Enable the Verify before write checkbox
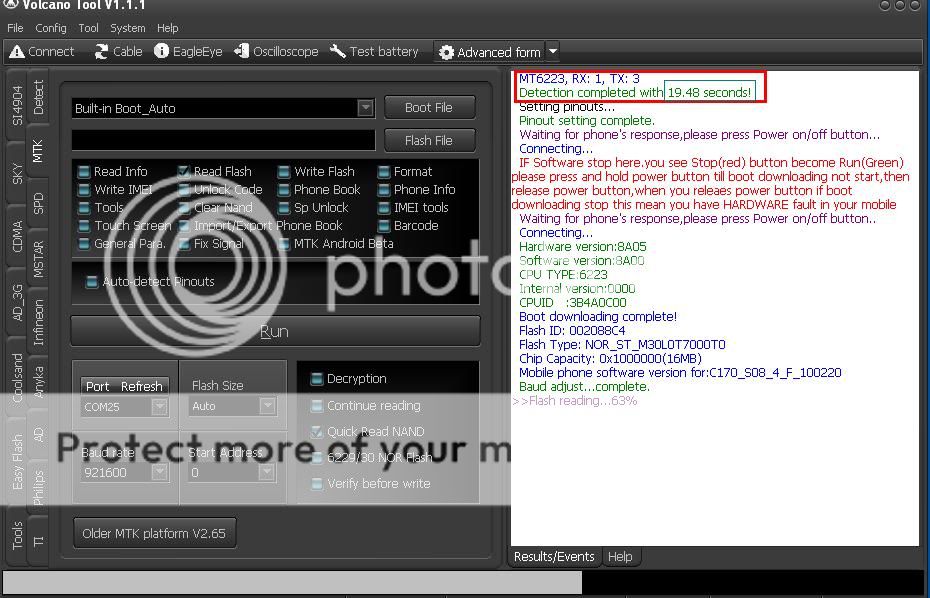Screen dimensions: 930x598 (x=317, y=484)
